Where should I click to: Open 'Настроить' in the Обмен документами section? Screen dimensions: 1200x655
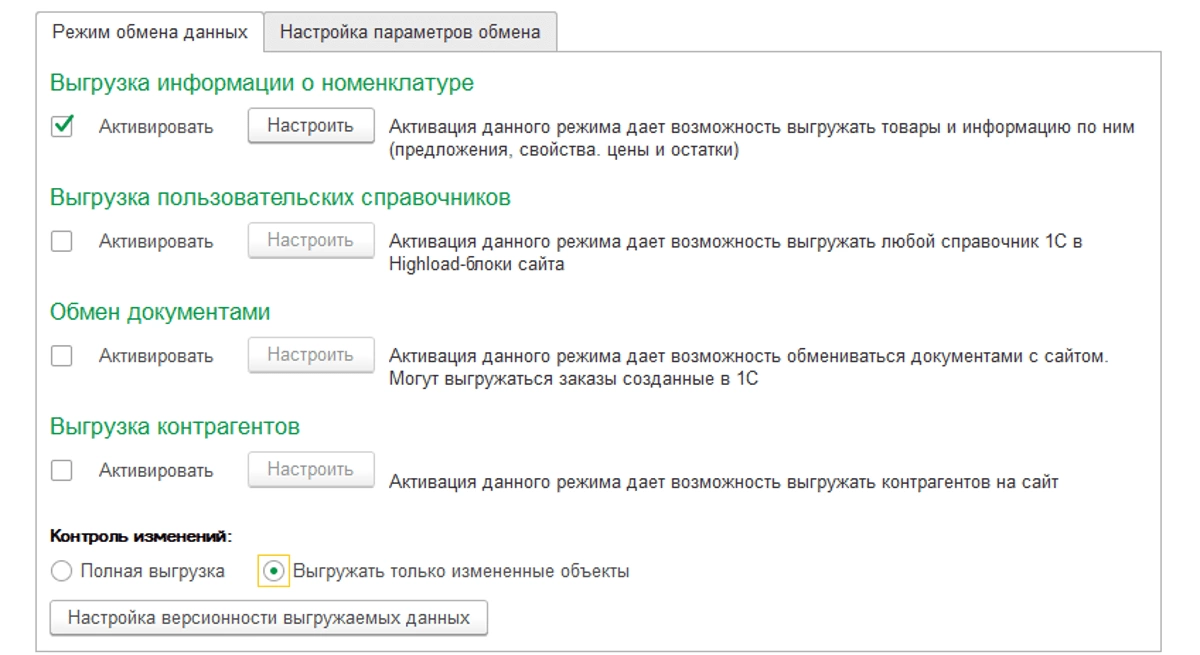click(x=310, y=355)
